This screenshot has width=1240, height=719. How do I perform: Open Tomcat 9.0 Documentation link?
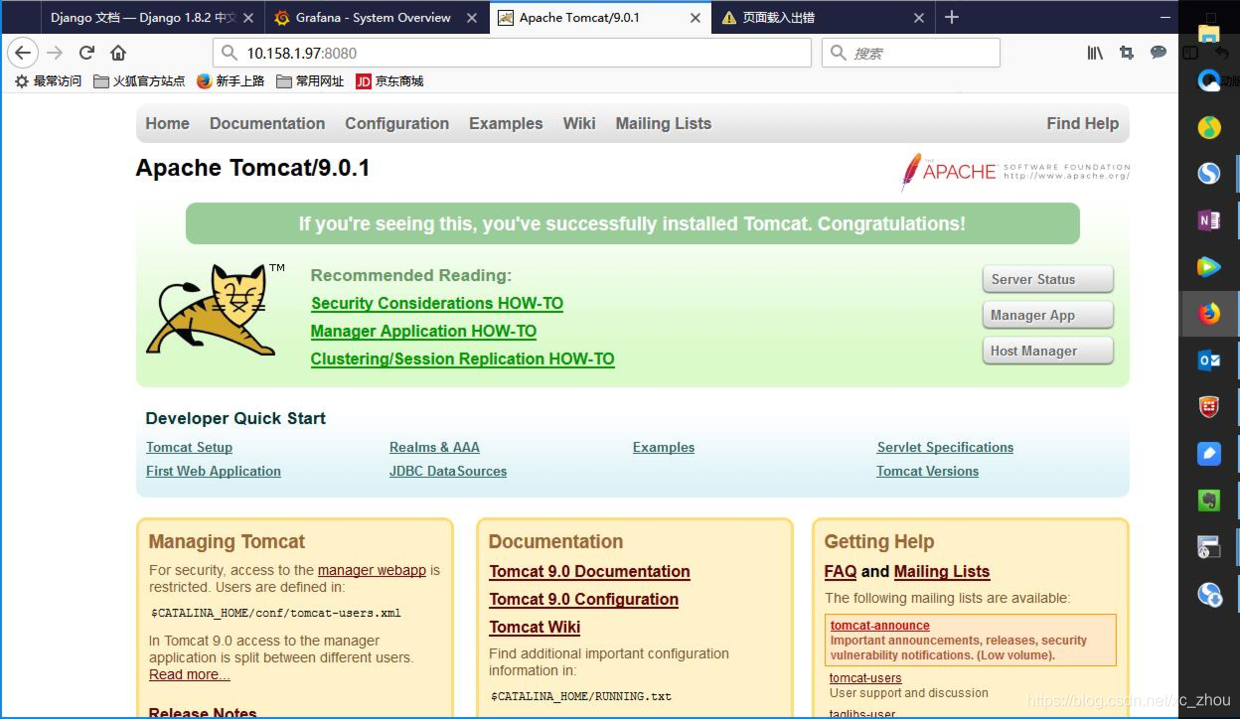coord(589,571)
